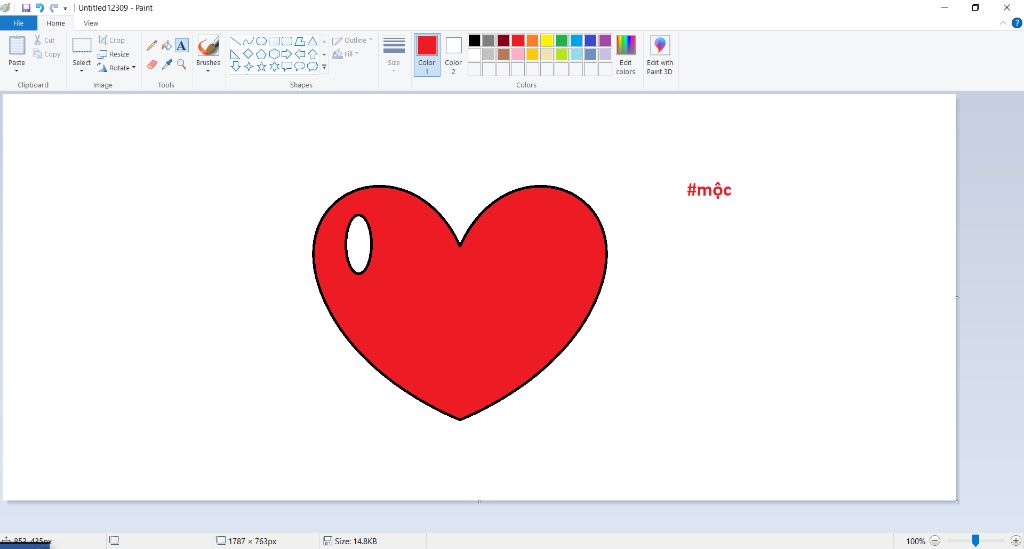The height and width of the screenshot is (549, 1024).
Task: Open the Paste dropdown arrow
Action: (16, 70)
